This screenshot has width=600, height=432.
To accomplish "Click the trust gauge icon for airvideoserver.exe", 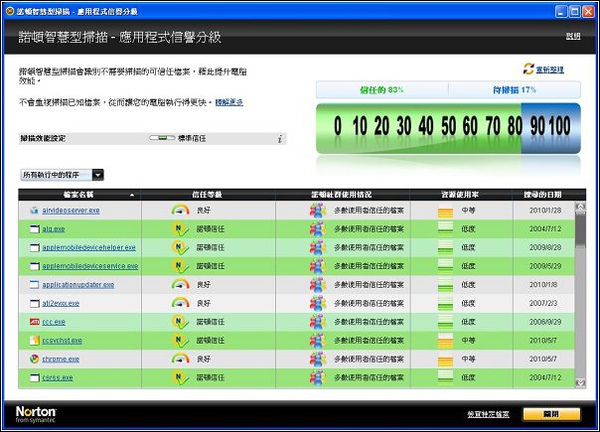I will 180,211.
